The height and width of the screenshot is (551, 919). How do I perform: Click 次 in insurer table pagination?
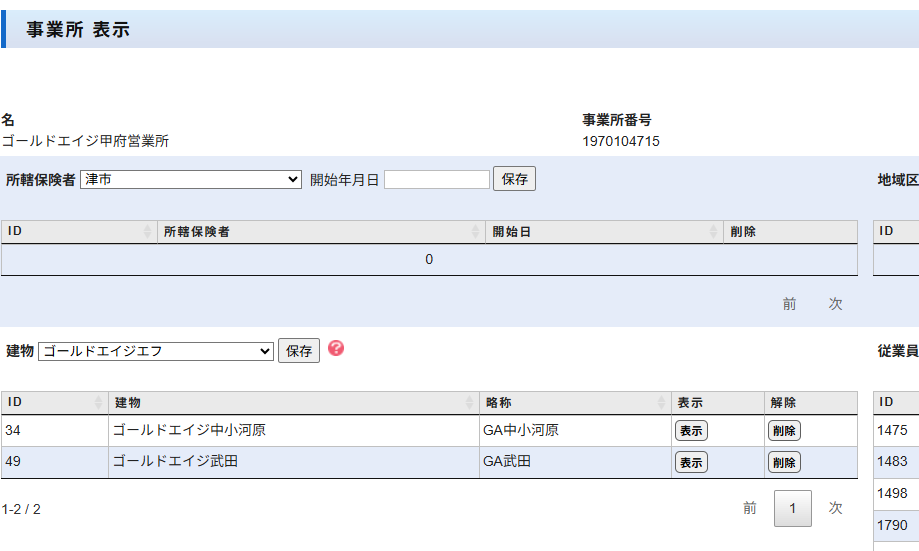[835, 304]
